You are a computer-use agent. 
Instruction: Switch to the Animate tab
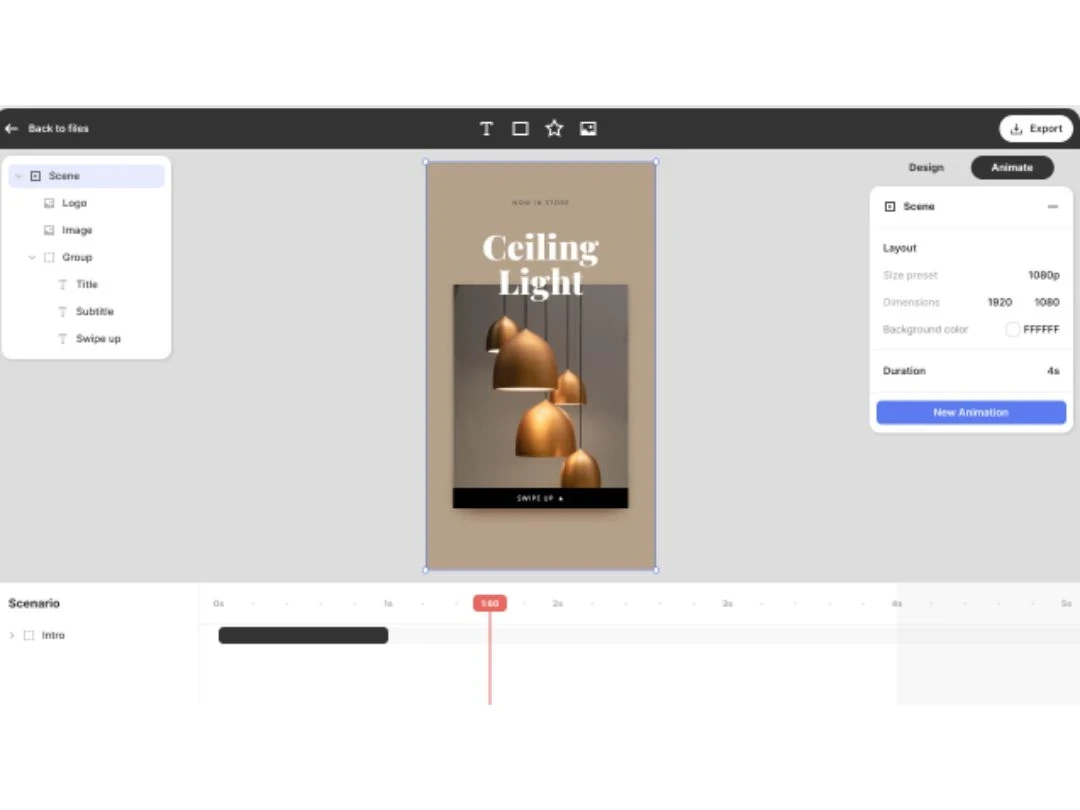(1012, 167)
